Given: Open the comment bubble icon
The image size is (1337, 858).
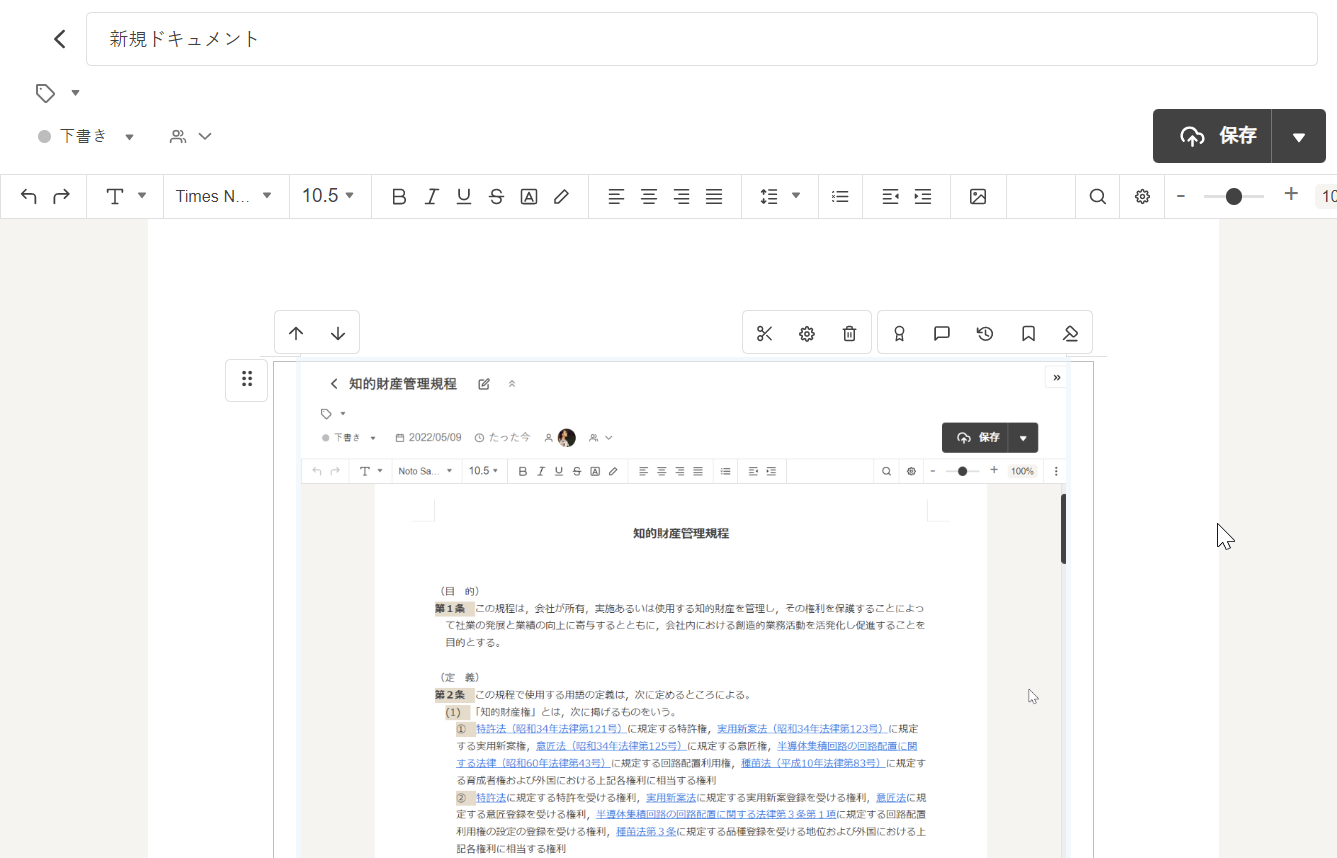Looking at the screenshot, I should point(941,334).
